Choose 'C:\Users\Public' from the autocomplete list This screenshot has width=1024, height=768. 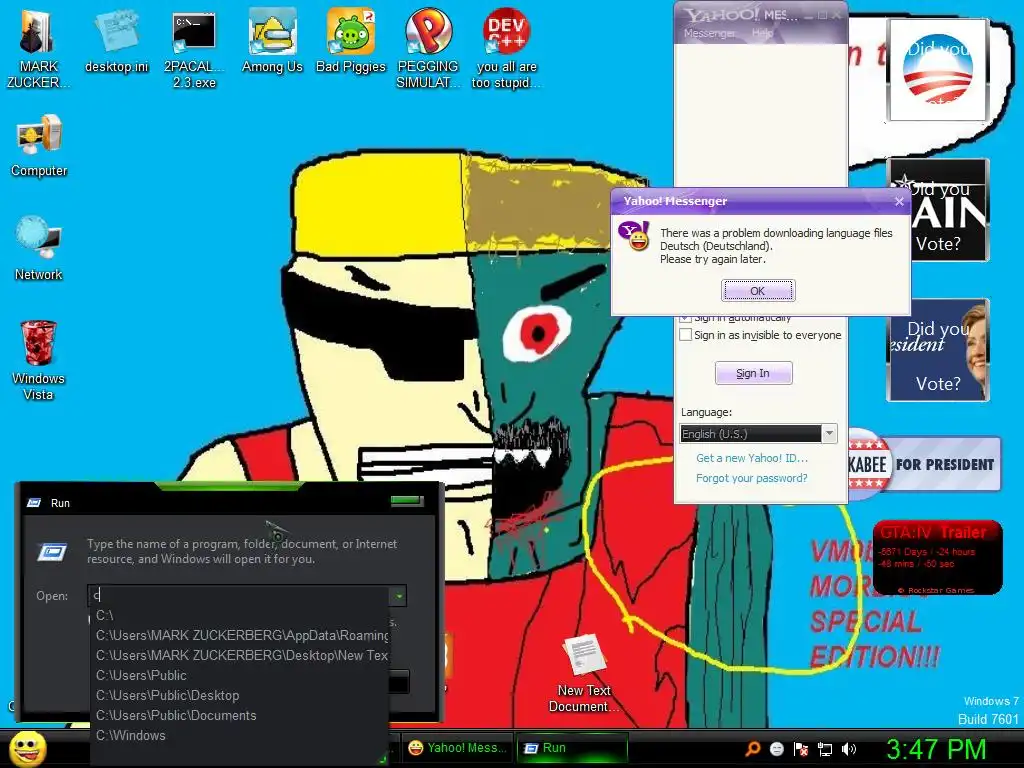click(x=240, y=675)
